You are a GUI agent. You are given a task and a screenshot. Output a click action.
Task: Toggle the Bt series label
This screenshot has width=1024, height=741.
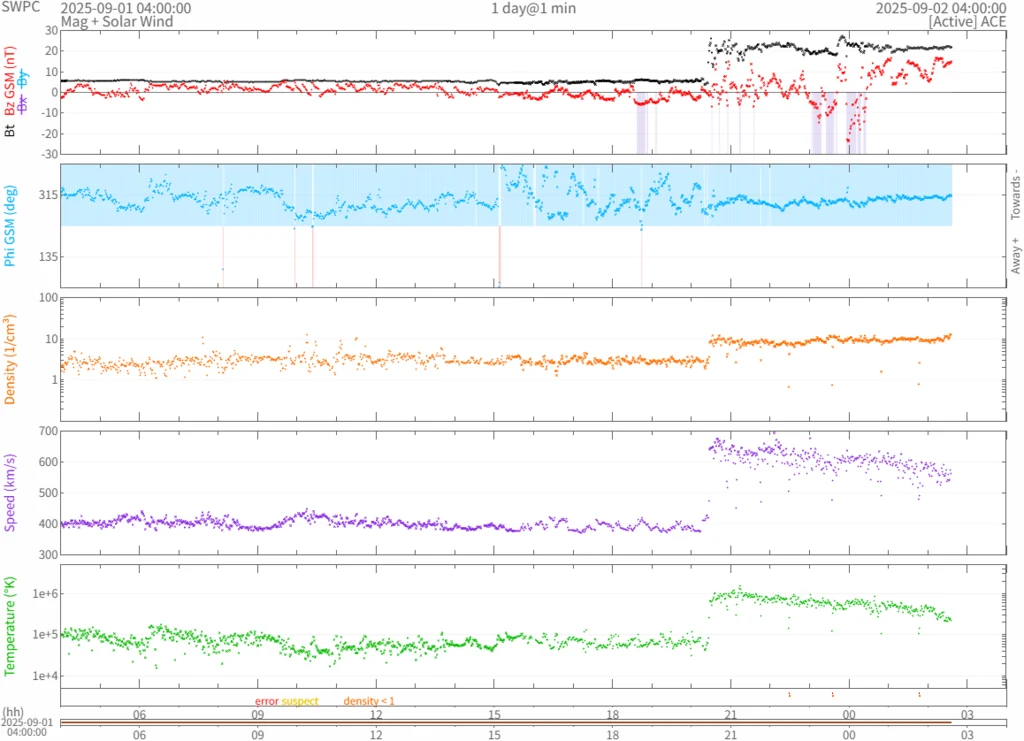click(x=10, y=128)
